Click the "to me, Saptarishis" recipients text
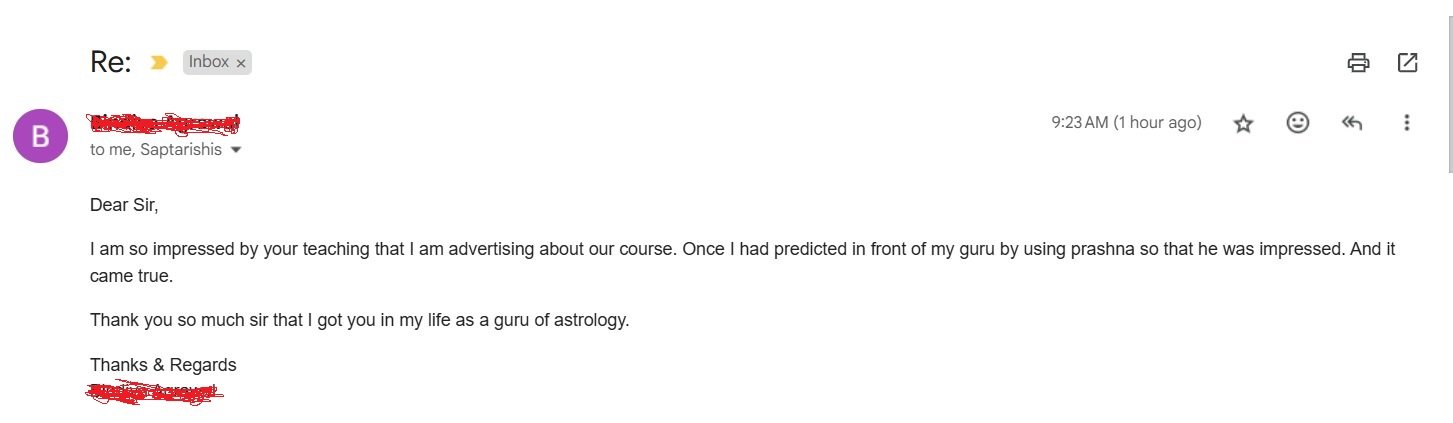The width and height of the screenshot is (1453, 423). click(156, 150)
